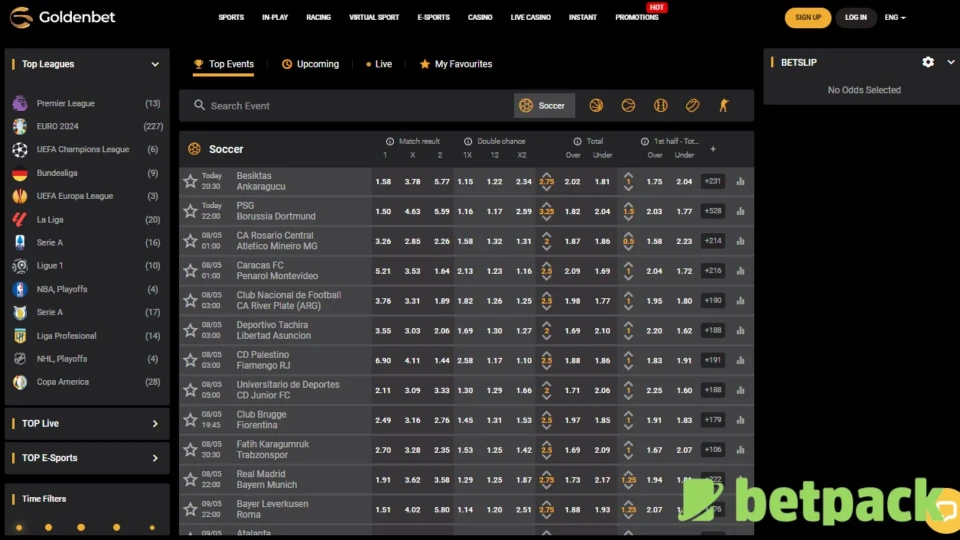Collapse the Top Leagues panel
Image resolution: width=960 pixels, height=540 pixels.
point(155,64)
